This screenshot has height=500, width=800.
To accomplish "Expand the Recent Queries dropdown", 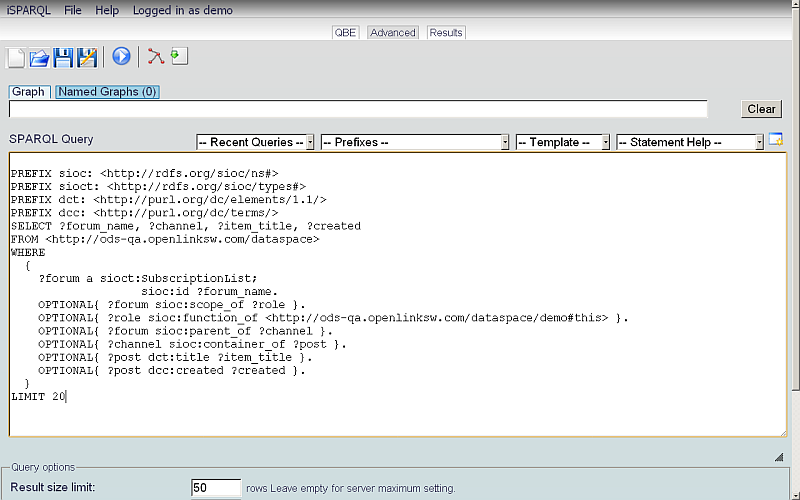I will [x=255, y=142].
